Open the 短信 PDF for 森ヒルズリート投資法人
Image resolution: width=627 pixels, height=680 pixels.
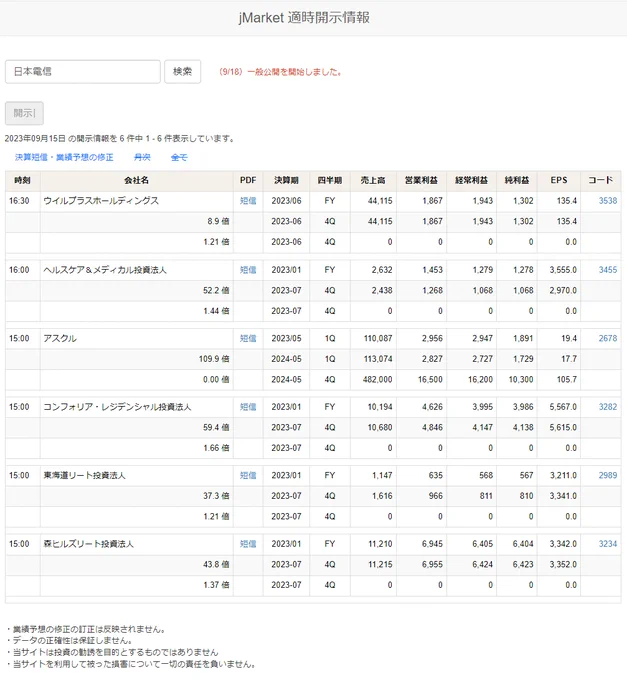click(248, 544)
